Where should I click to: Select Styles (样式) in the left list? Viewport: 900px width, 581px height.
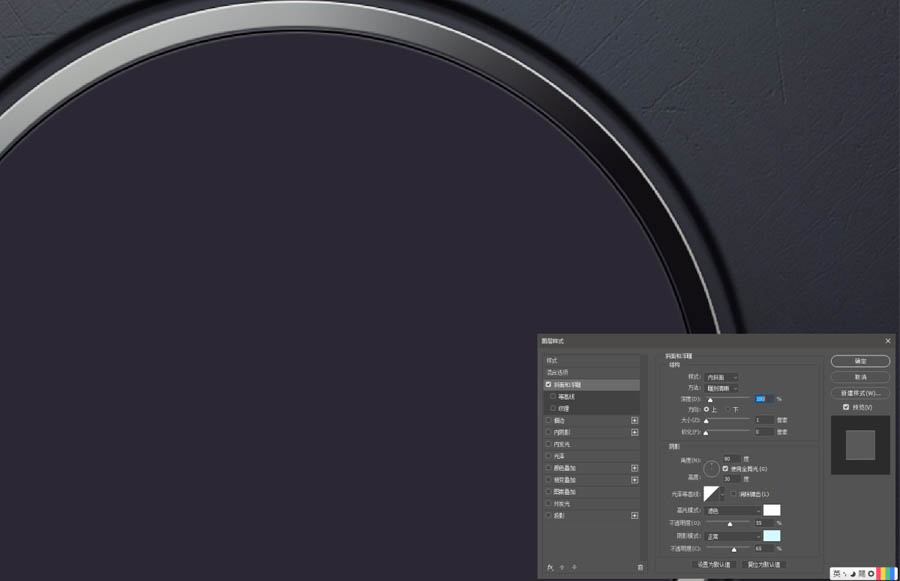[591, 361]
